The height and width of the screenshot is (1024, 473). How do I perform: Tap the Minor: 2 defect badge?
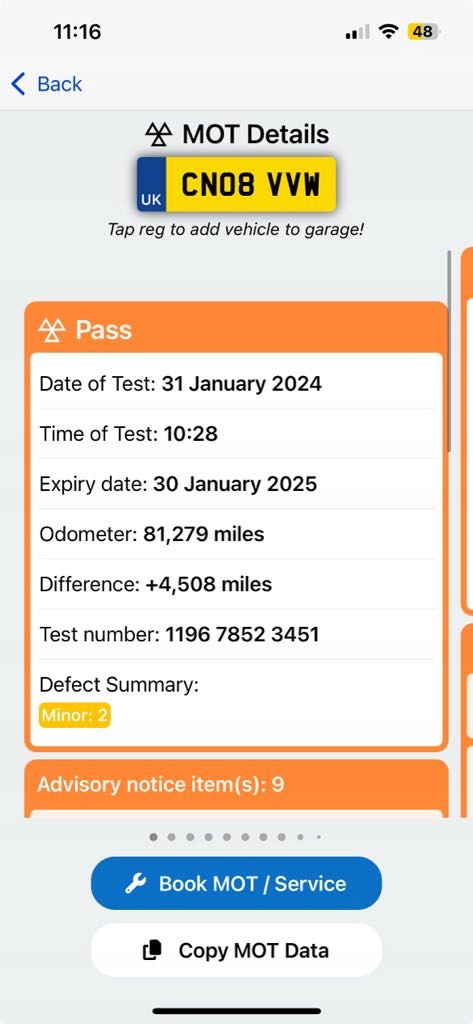coord(75,715)
